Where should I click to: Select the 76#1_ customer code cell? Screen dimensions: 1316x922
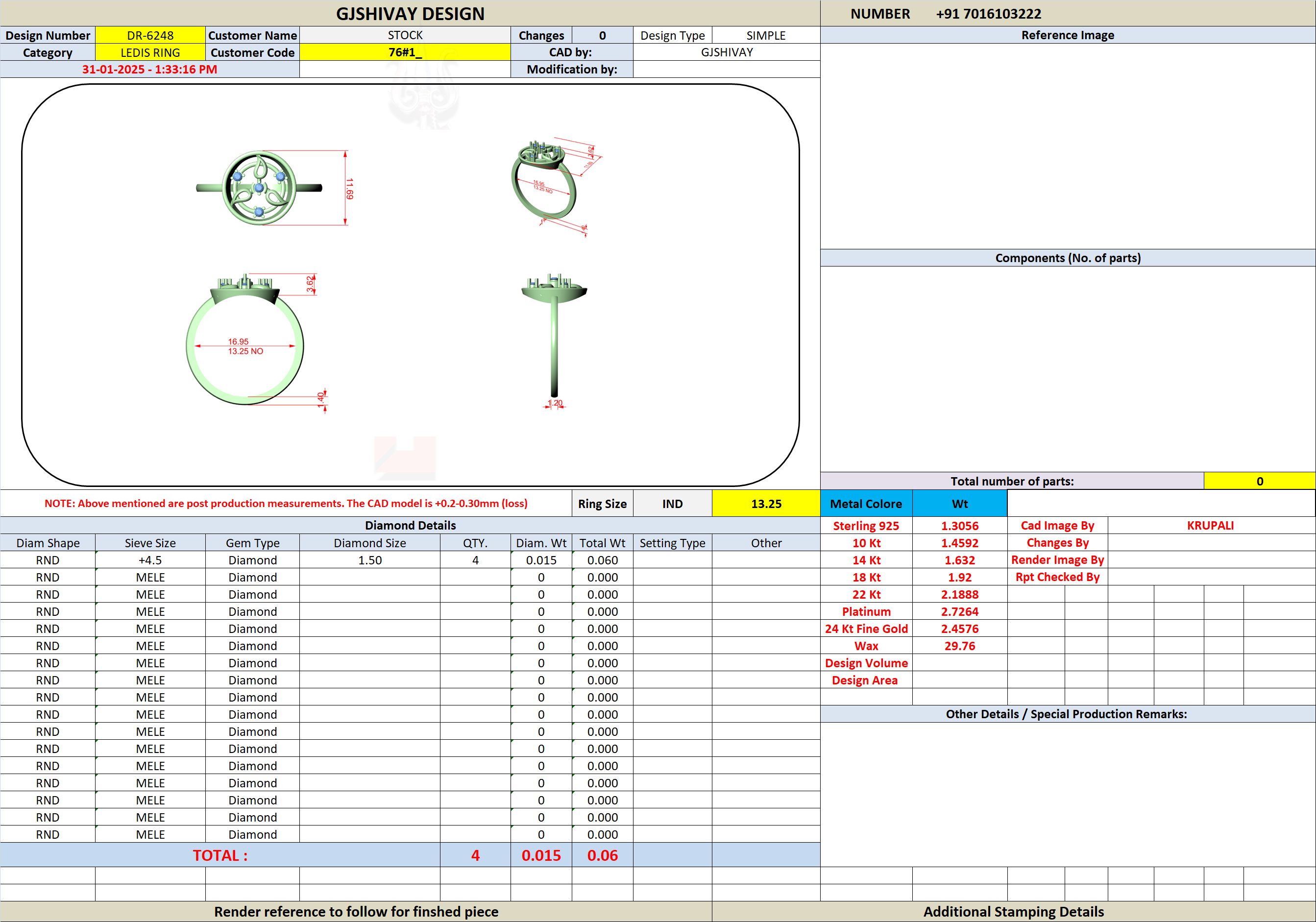pyautogui.click(x=405, y=52)
